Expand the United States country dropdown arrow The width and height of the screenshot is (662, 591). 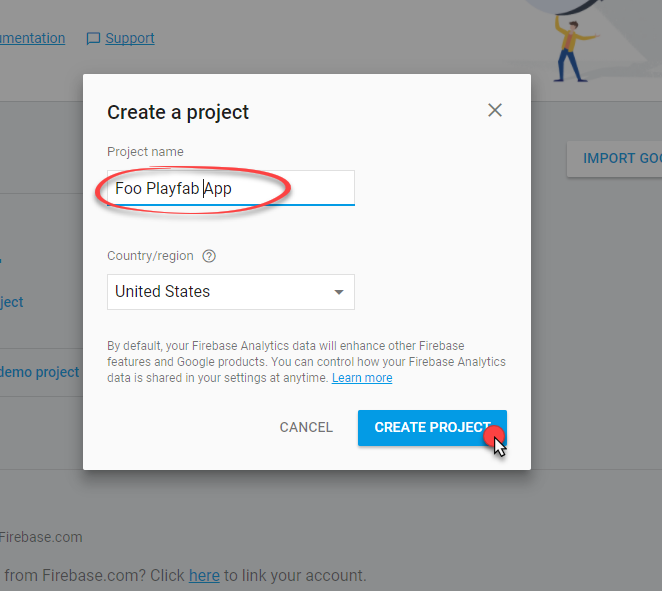tap(339, 292)
